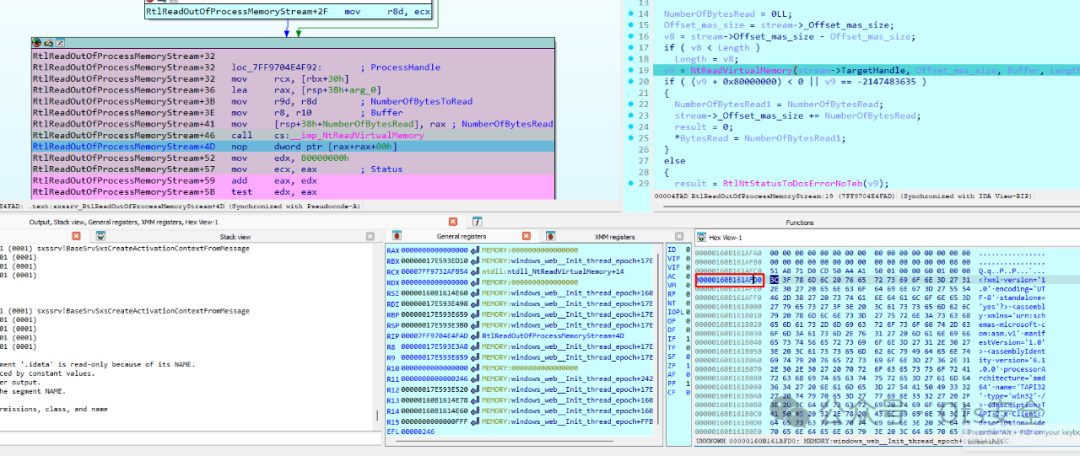Click the graph node color palette icon
Screen dimensions: 1080x456
[37, 43]
